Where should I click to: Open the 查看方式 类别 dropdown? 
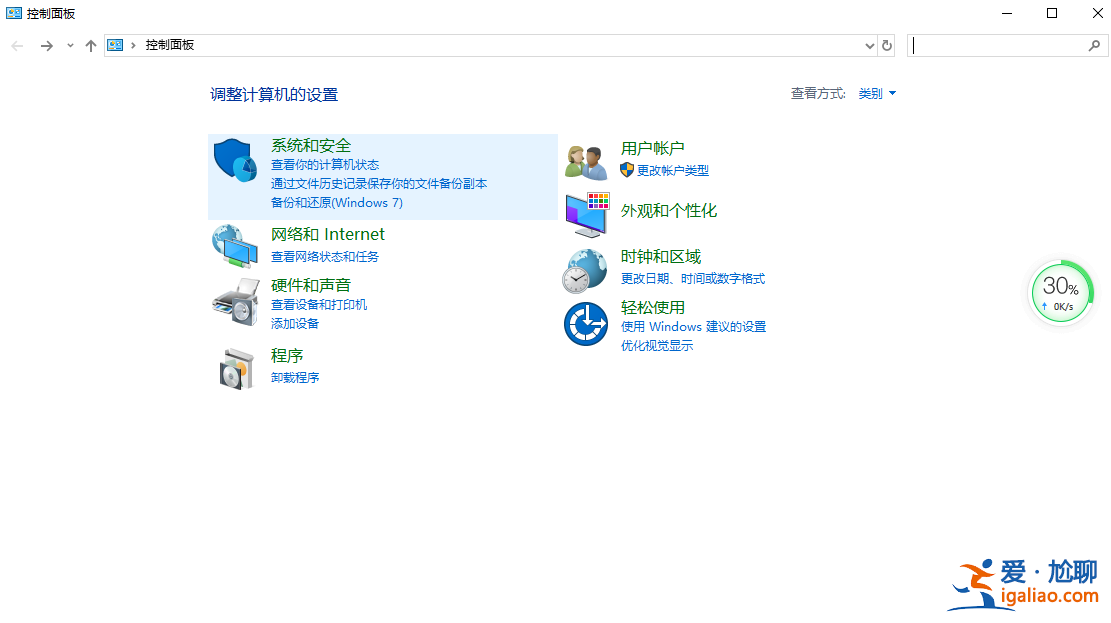pos(874,93)
